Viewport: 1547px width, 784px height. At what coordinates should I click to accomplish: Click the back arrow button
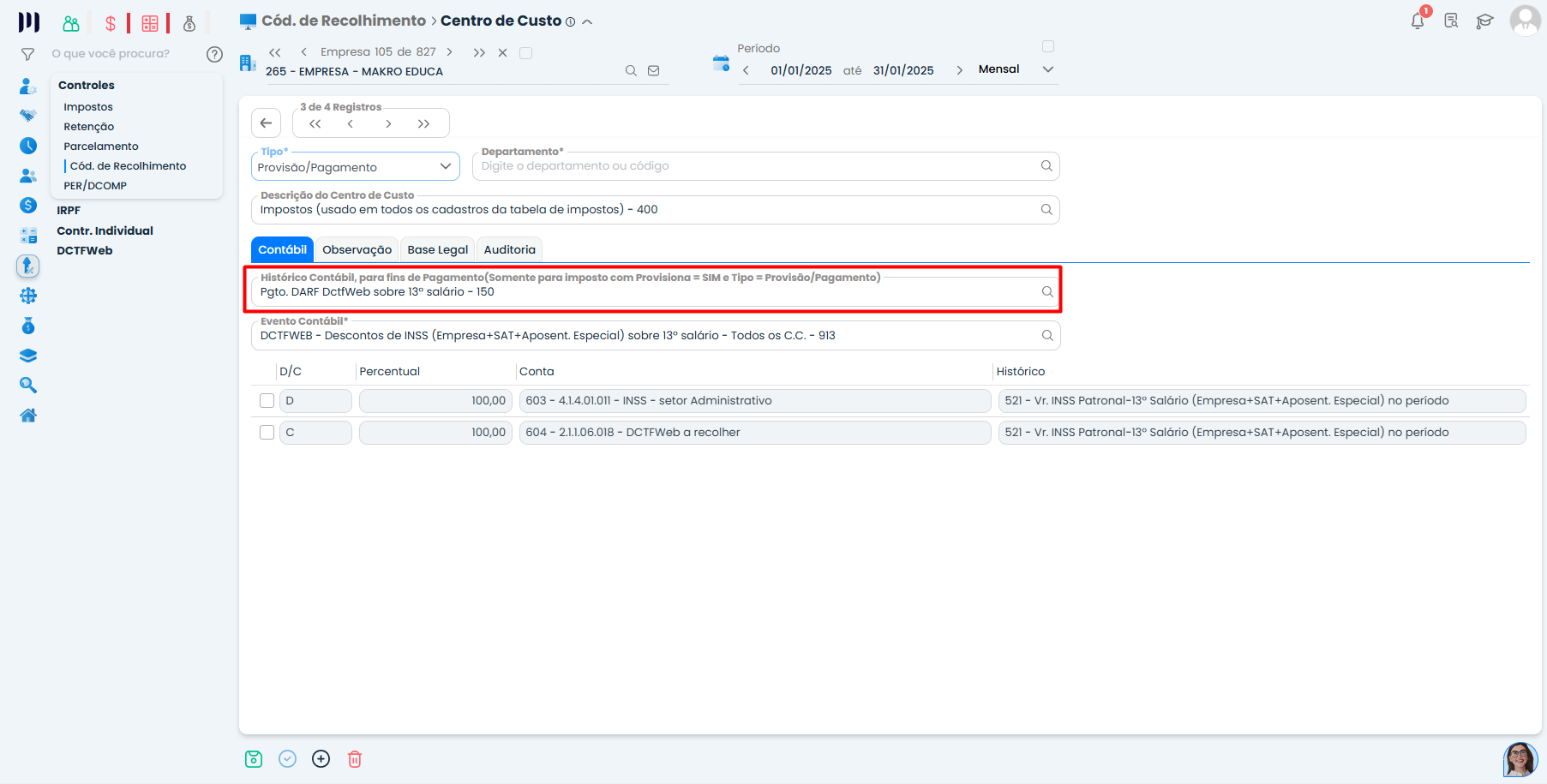267,123
